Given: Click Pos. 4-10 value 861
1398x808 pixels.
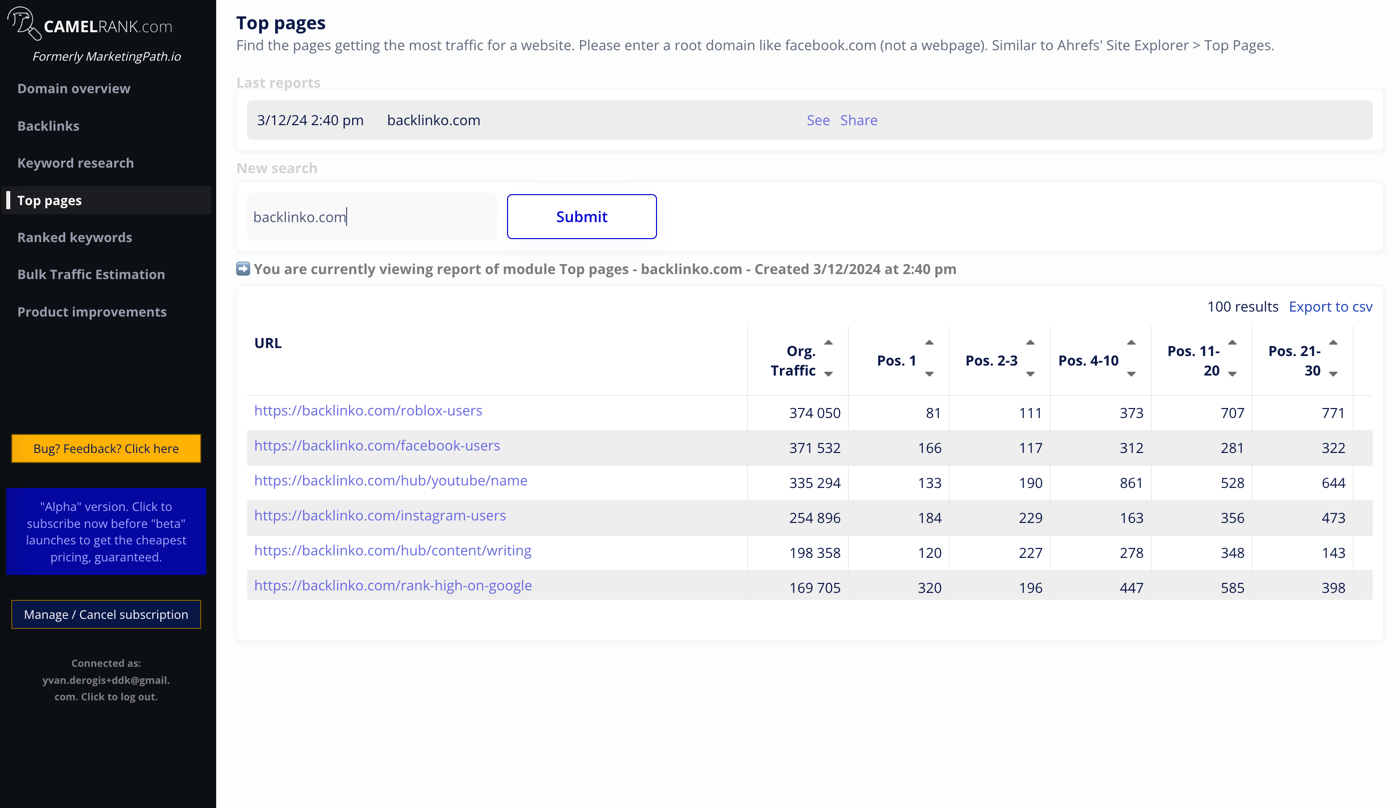Looking at the screenshot, I should click(x=1131, y=483).
